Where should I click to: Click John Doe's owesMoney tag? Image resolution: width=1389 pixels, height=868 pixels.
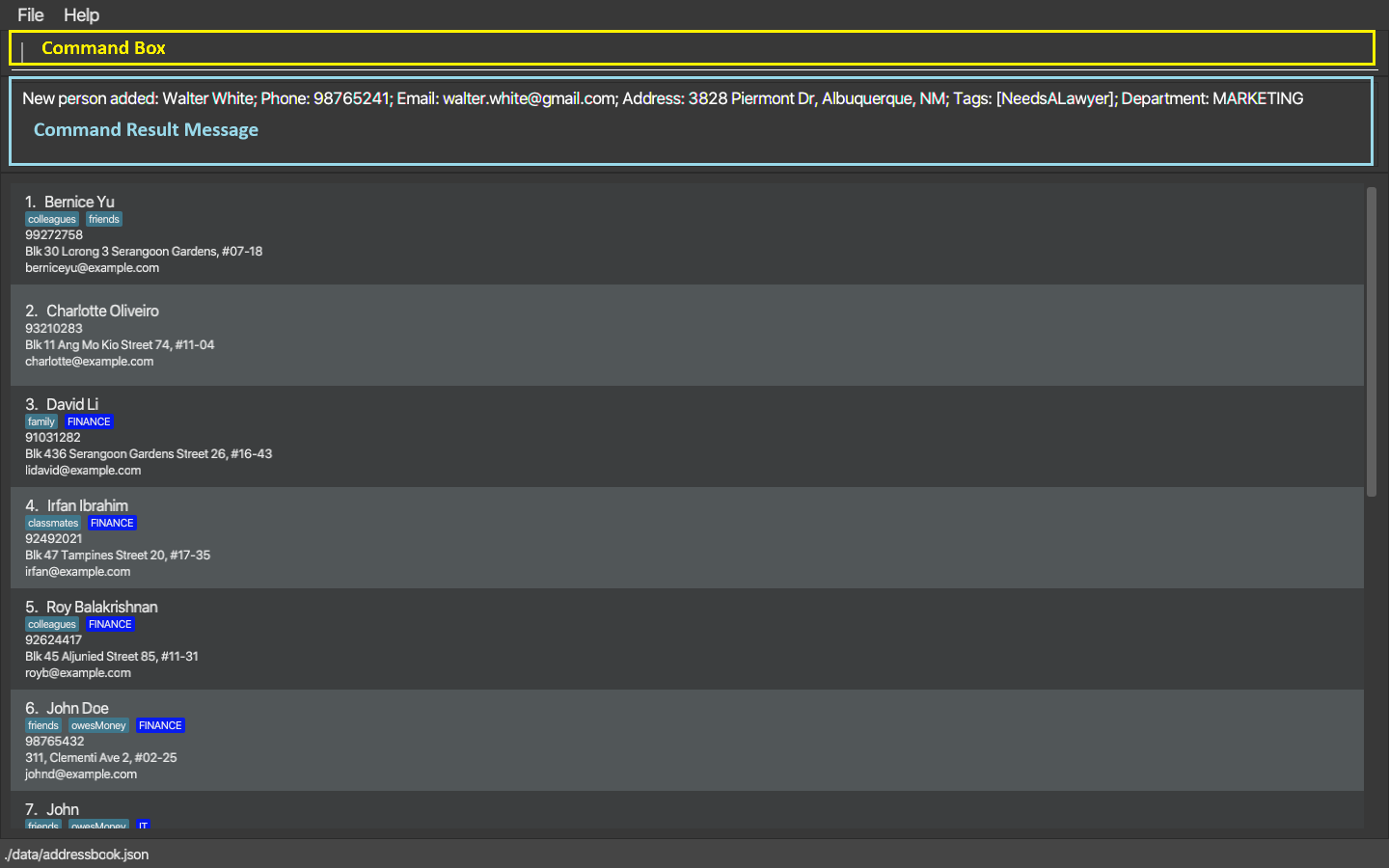click(x=98, y=725)
